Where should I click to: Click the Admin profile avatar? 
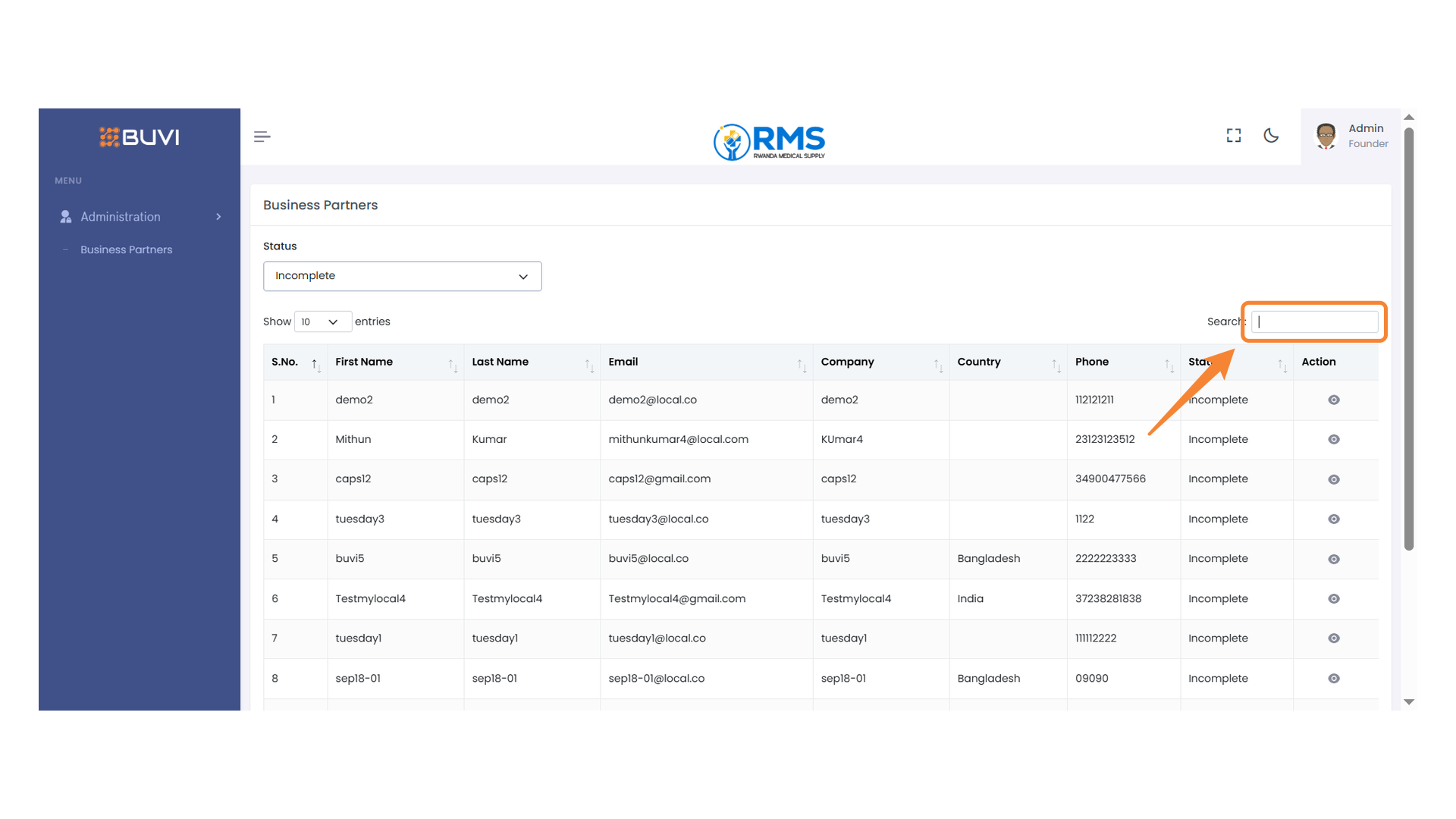tap(1326, 136)
